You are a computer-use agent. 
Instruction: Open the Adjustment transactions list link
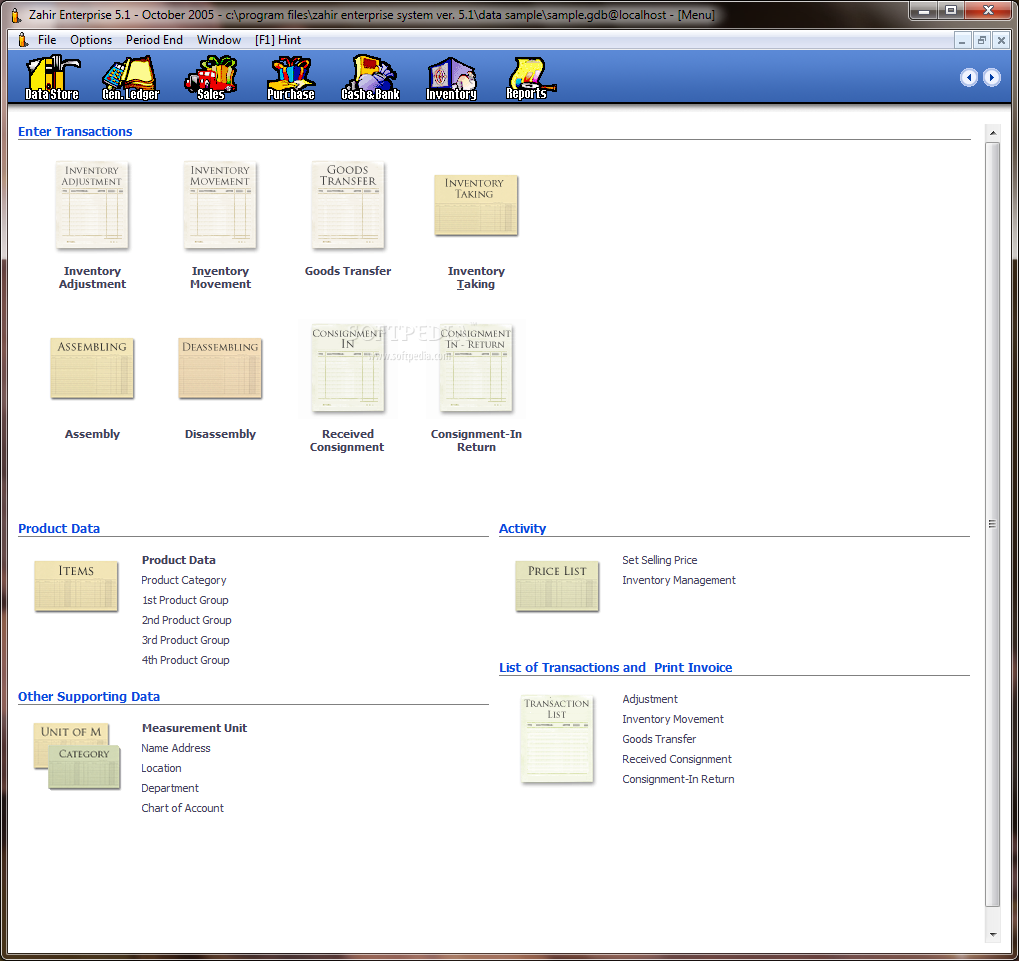pos(650,699)
